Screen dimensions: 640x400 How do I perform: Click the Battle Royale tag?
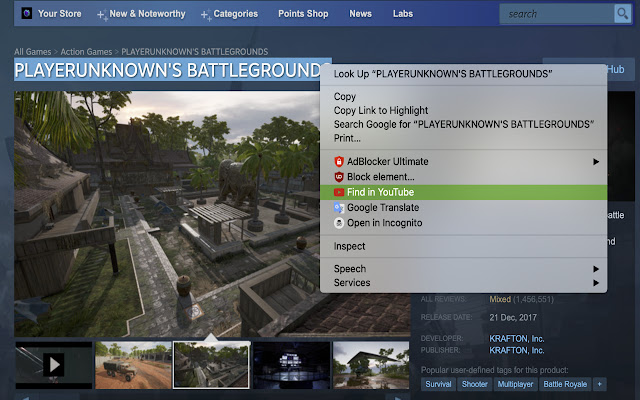(x=565, y=384)
